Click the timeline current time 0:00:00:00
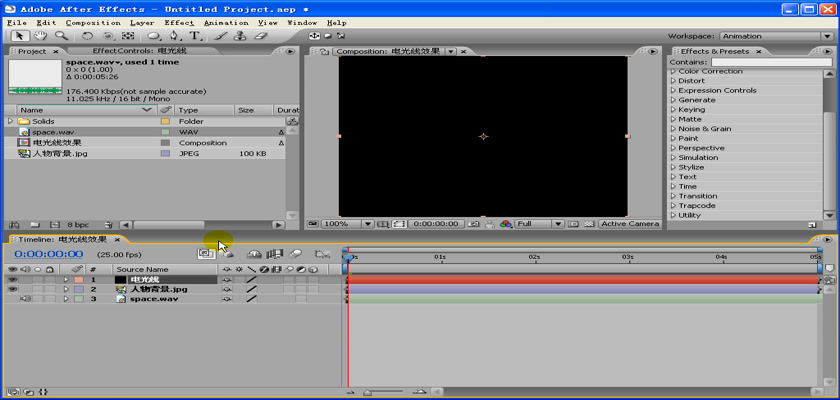The width and height of the screenshot is (840, 400). 48,254
